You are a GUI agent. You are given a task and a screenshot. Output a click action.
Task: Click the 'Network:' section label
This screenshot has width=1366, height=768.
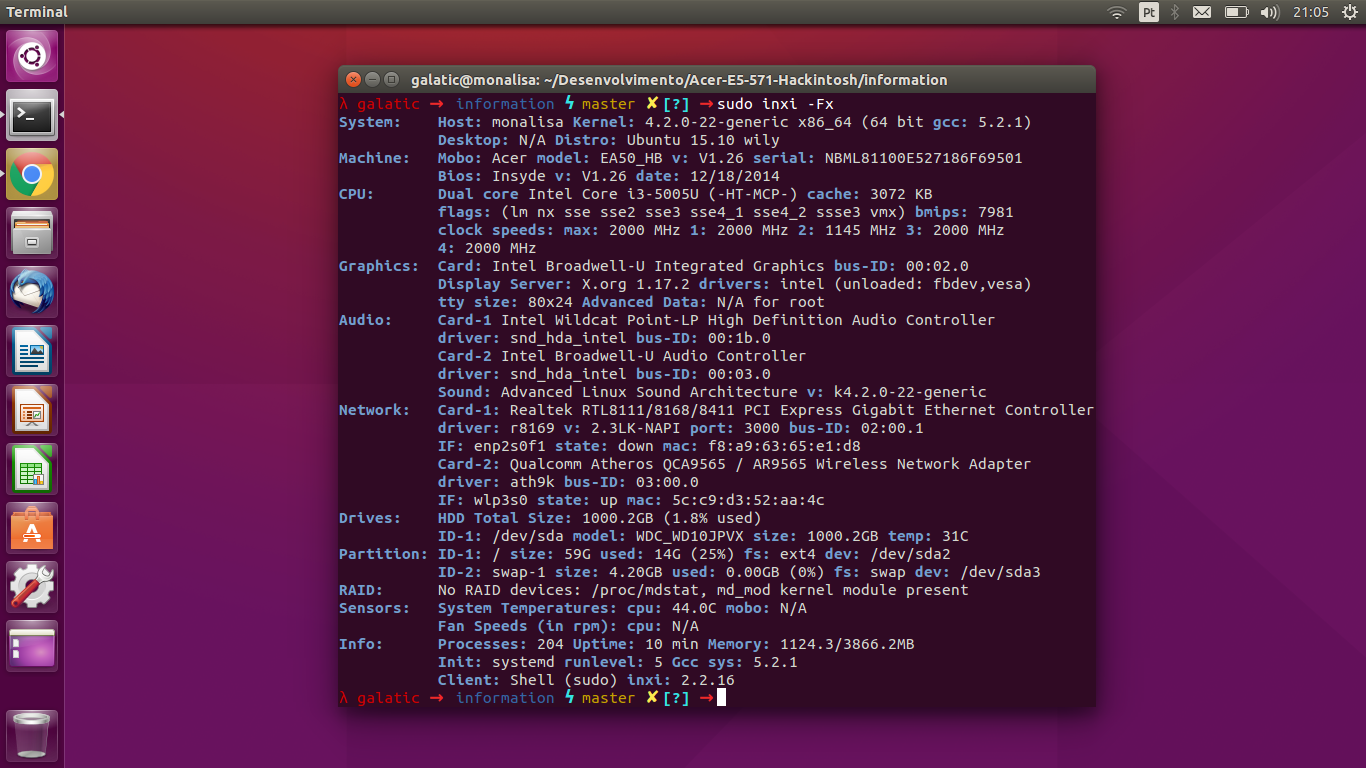[x=375, y=410]
